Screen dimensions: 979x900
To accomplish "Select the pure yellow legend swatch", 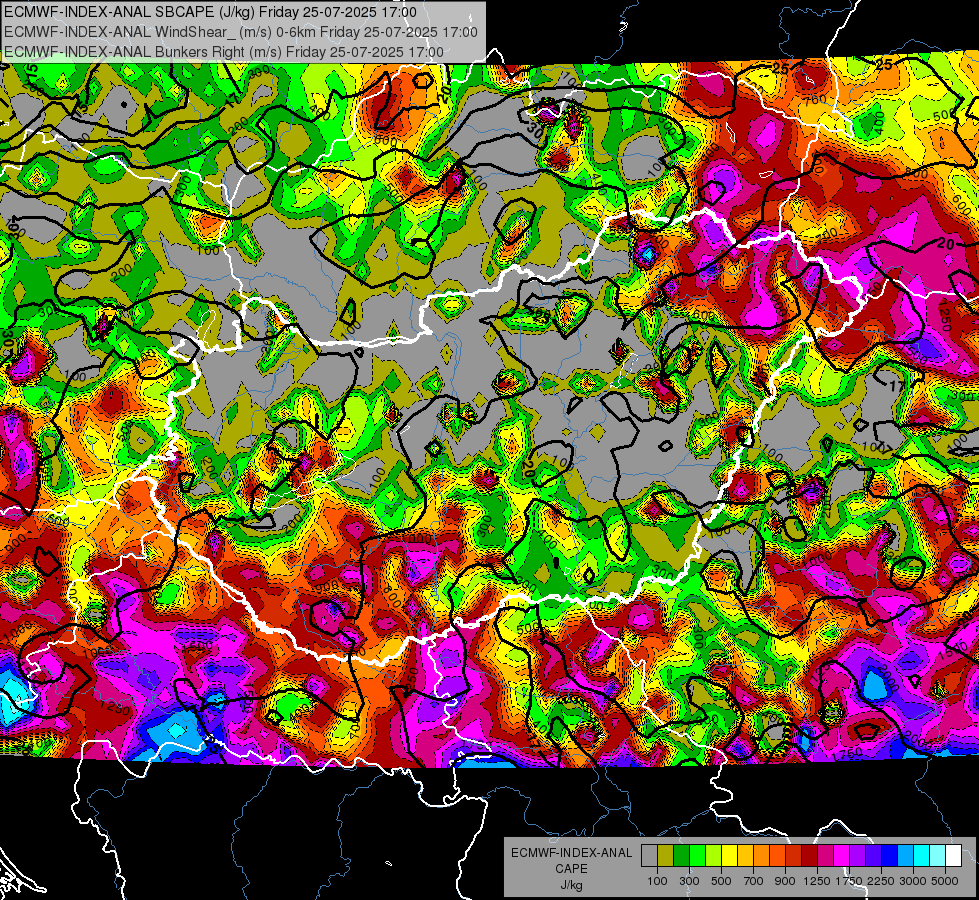I will (x=729, y=856).
